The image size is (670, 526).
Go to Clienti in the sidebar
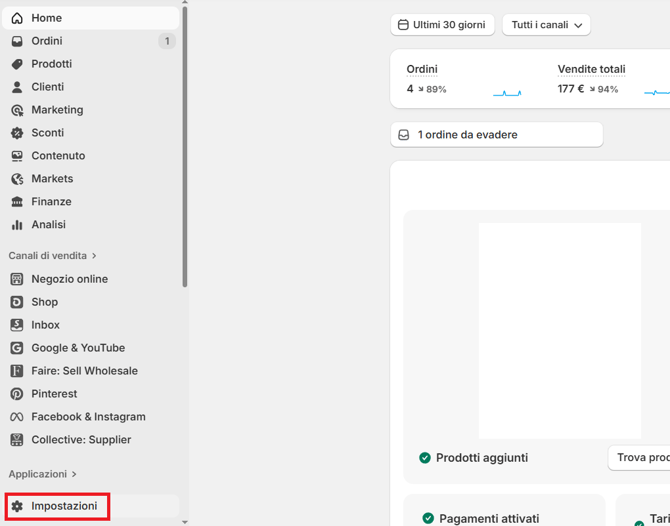click(47, 87)
